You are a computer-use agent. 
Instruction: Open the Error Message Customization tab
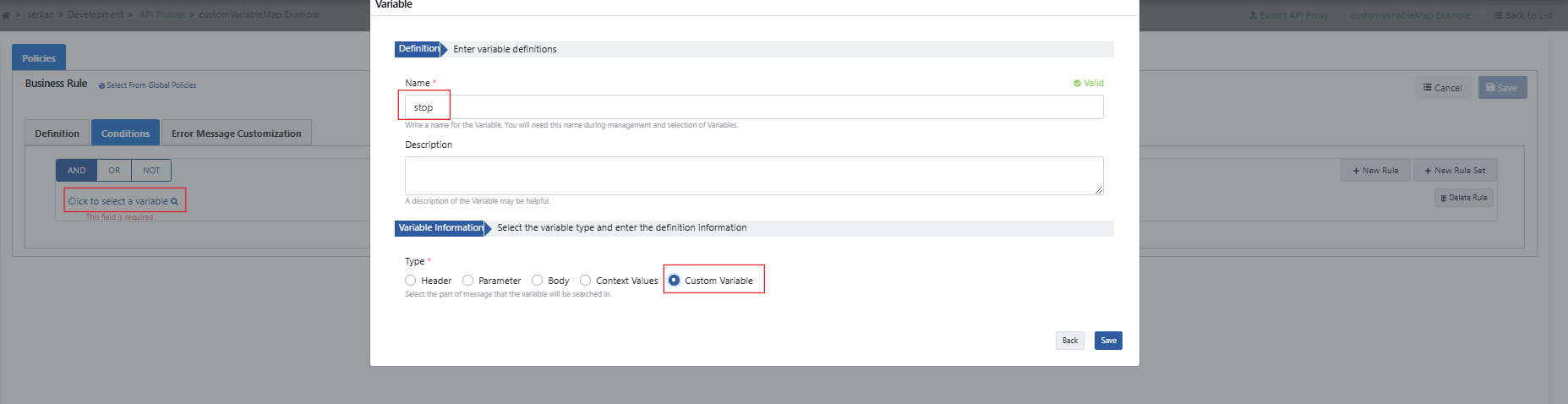click(x=236, y=134)
